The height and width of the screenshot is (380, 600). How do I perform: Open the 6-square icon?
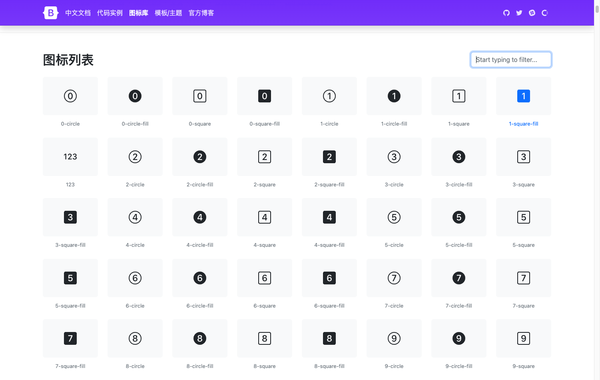click(x=264, y=278)
